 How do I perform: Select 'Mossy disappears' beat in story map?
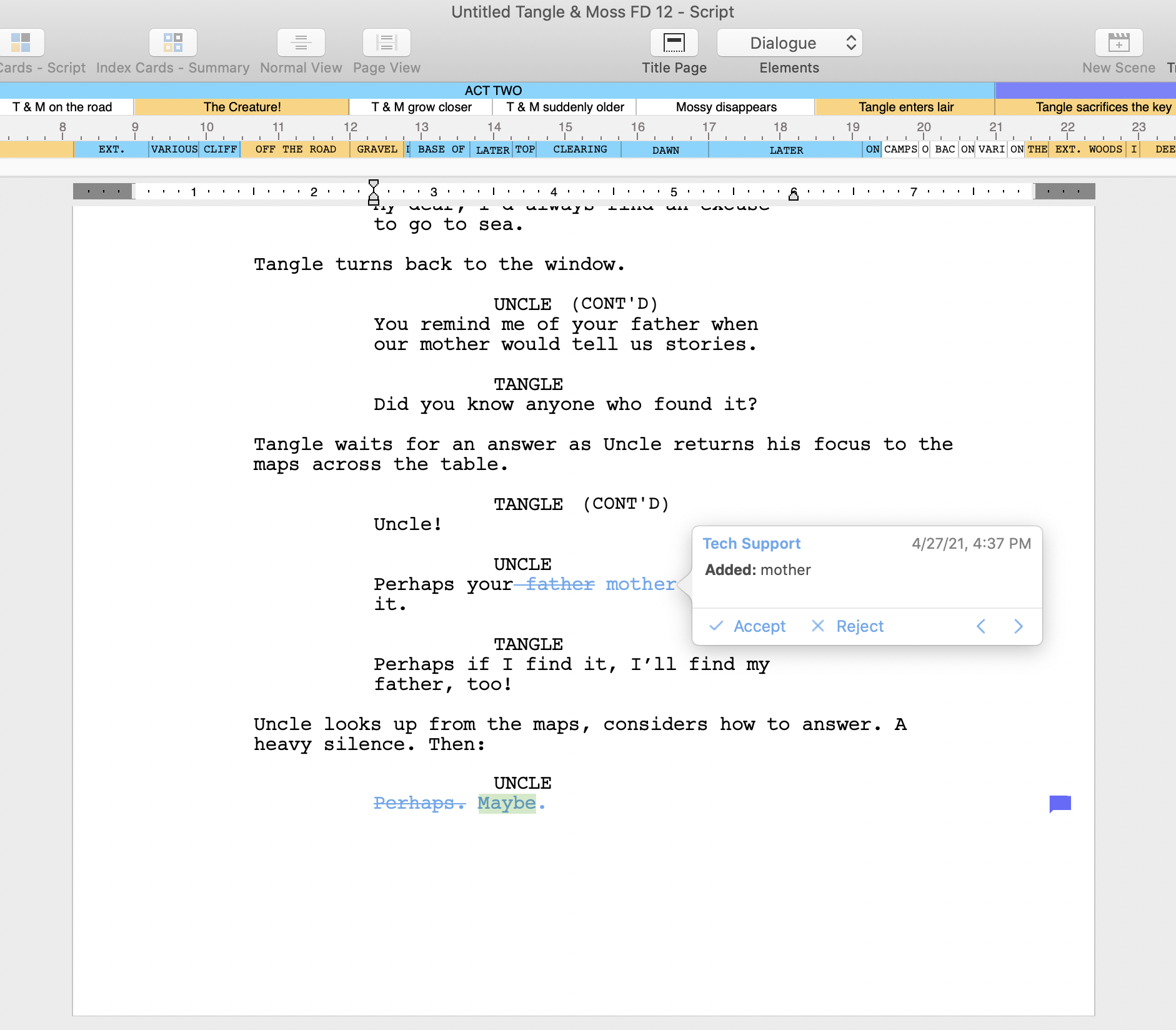[x=726, y=107]
